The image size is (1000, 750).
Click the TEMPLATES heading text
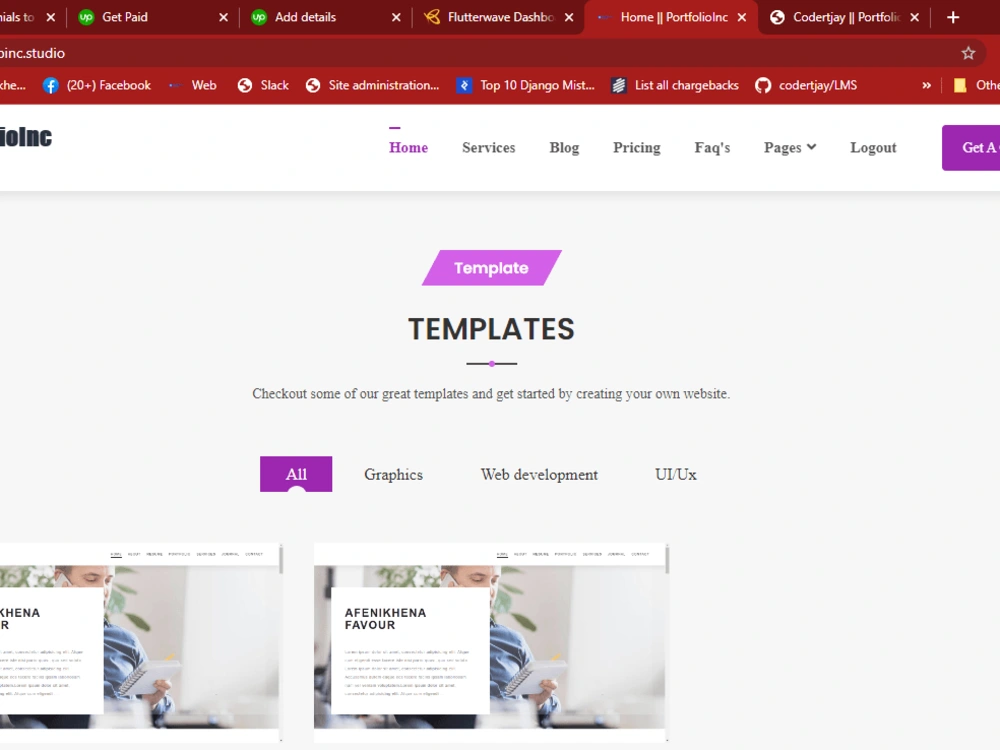[x=491, y=329]
